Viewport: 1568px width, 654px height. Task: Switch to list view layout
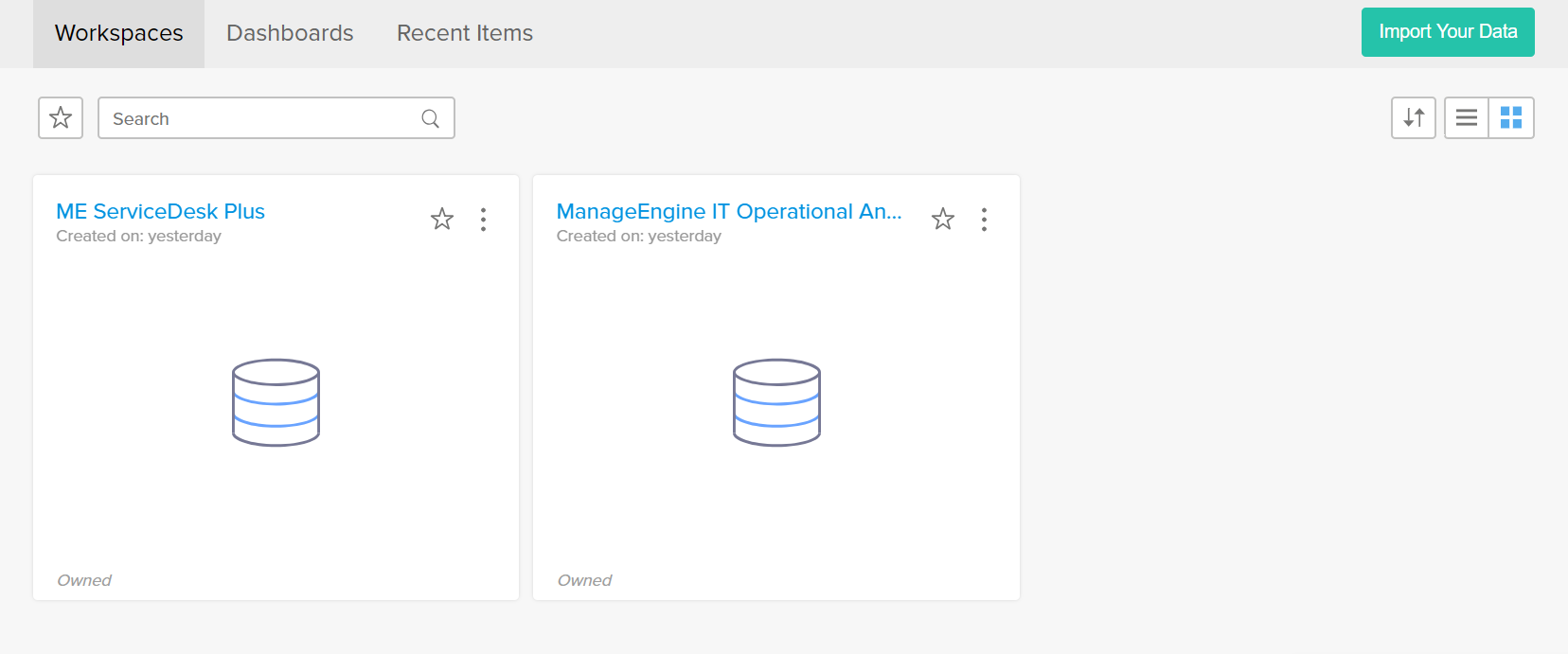pos(1467,118)
